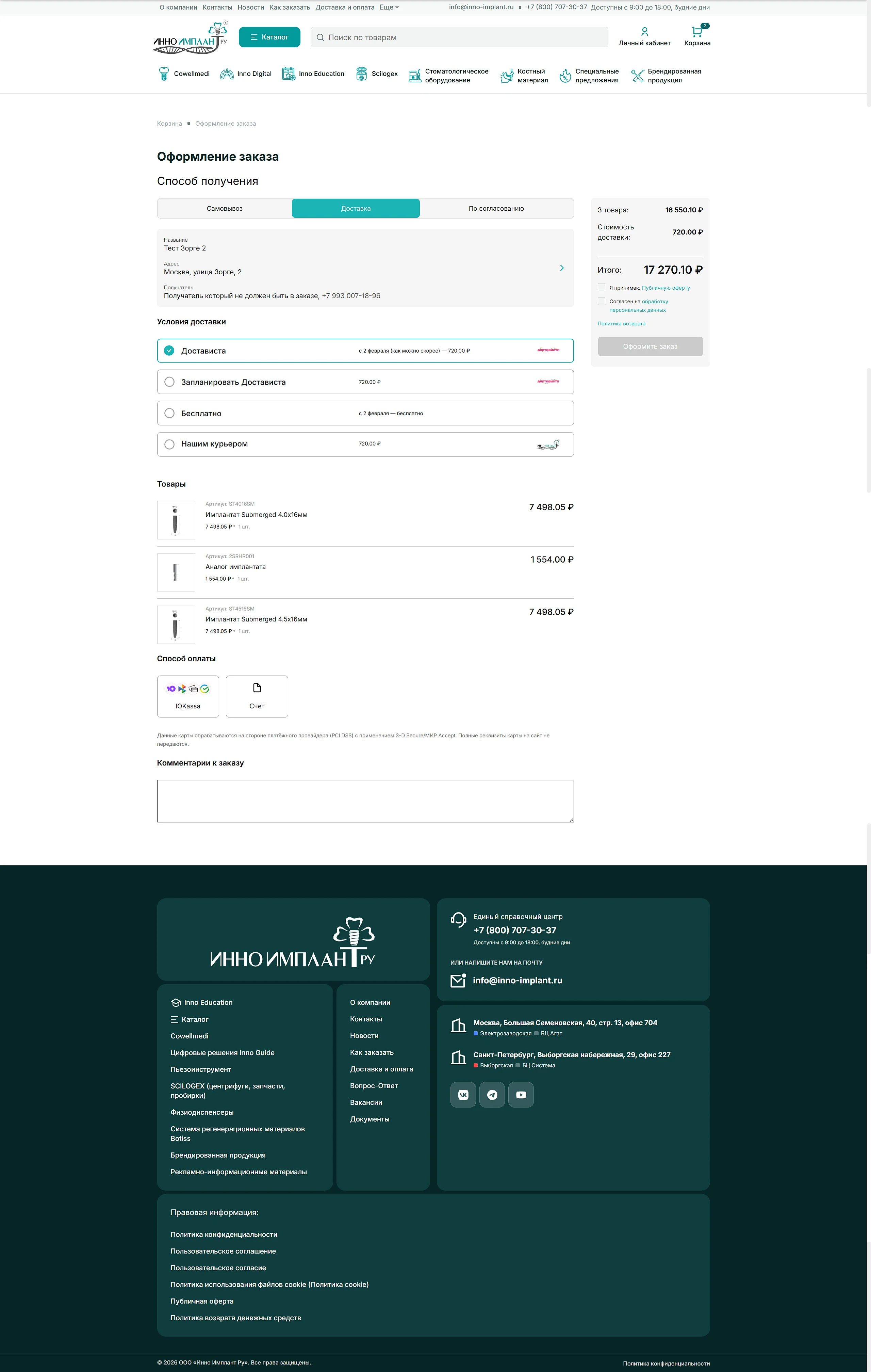Tick the public offer acceptance checkbox

(602, 288)
